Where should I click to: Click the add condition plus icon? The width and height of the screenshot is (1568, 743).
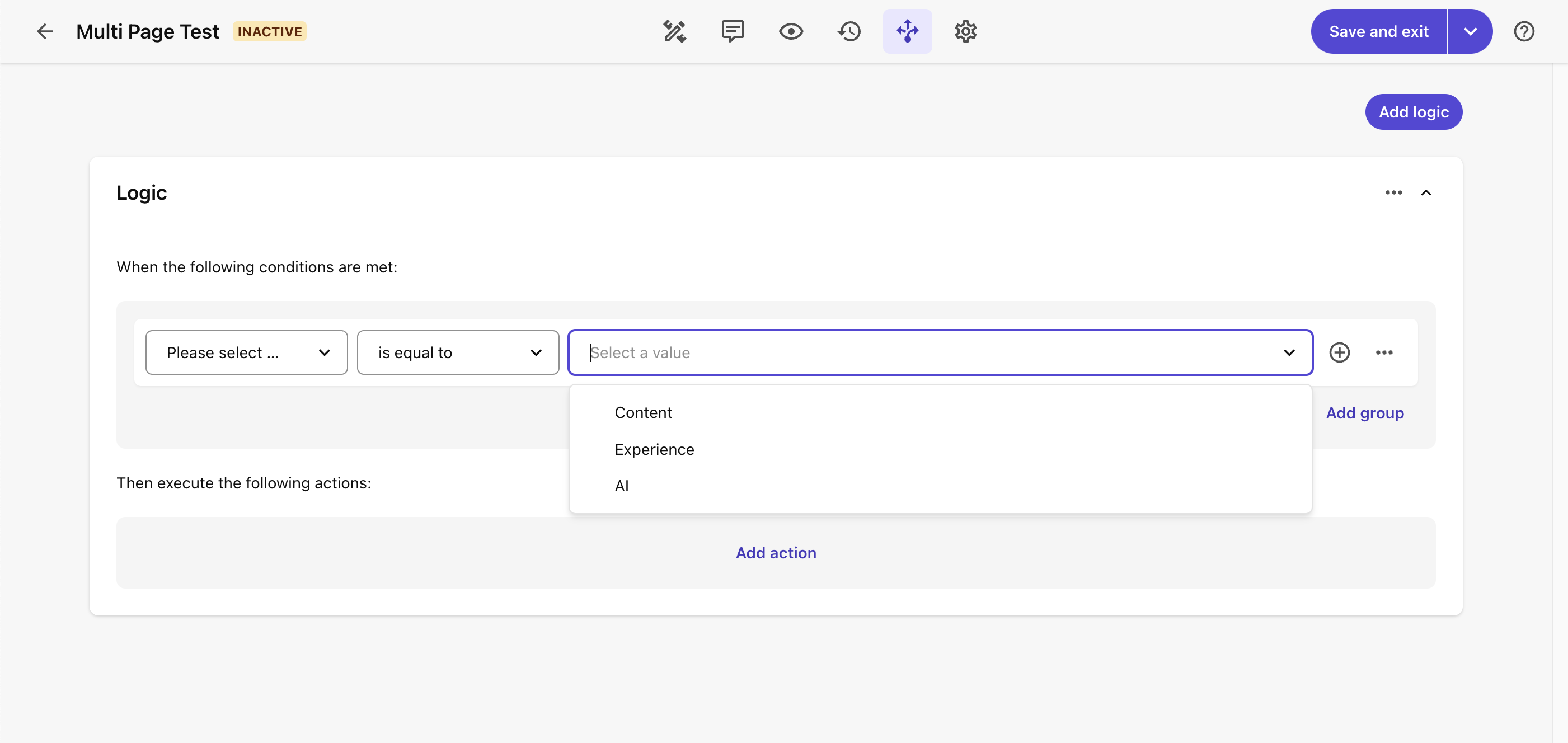click(1340, 352)
